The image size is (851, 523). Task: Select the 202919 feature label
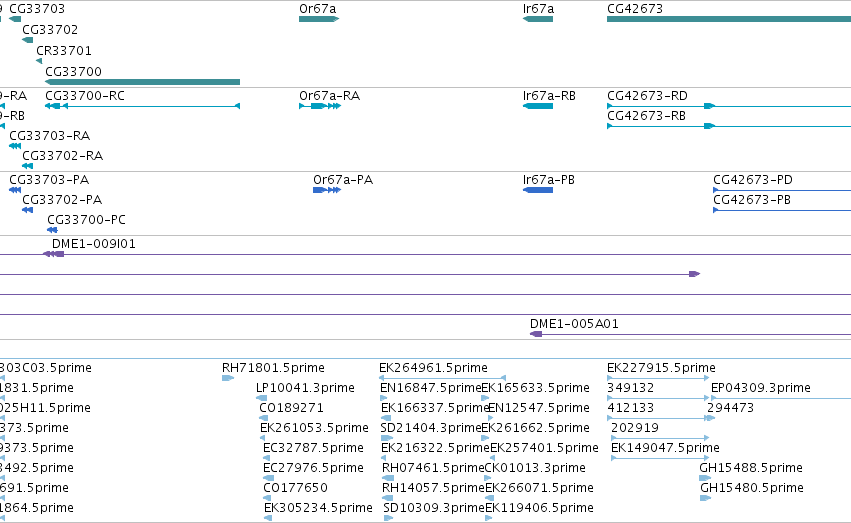[x=635, y=428]
